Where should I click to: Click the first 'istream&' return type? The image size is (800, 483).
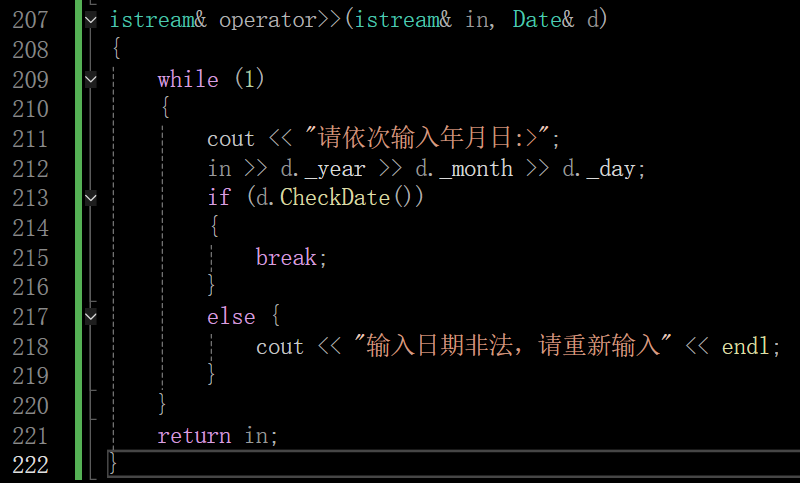[x=158, y=19]
